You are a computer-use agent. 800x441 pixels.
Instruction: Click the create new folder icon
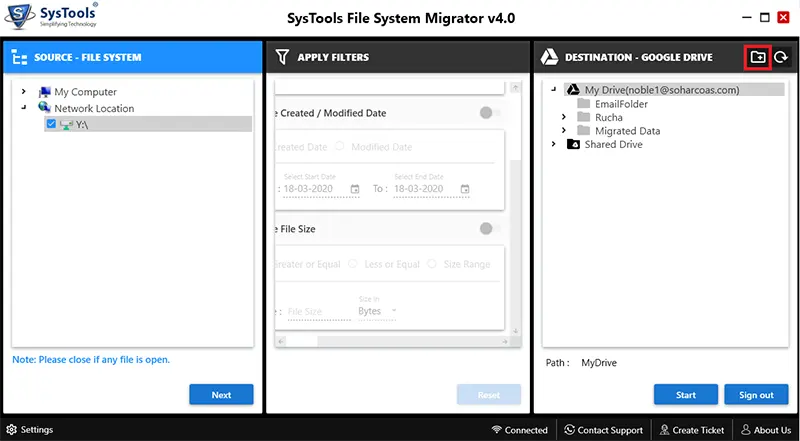(x=758, y=57)
